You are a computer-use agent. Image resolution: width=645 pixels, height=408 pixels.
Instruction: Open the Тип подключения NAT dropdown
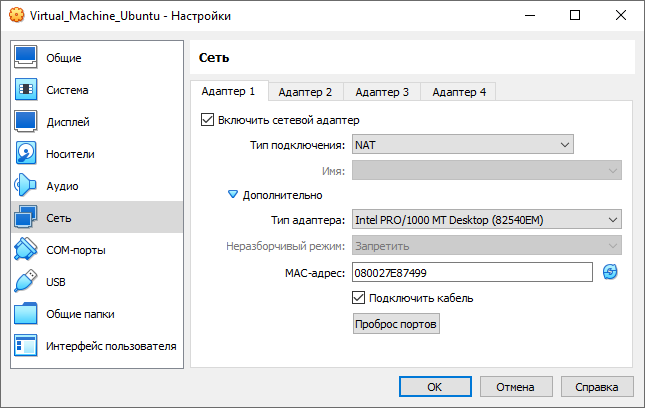coord(461,145)
